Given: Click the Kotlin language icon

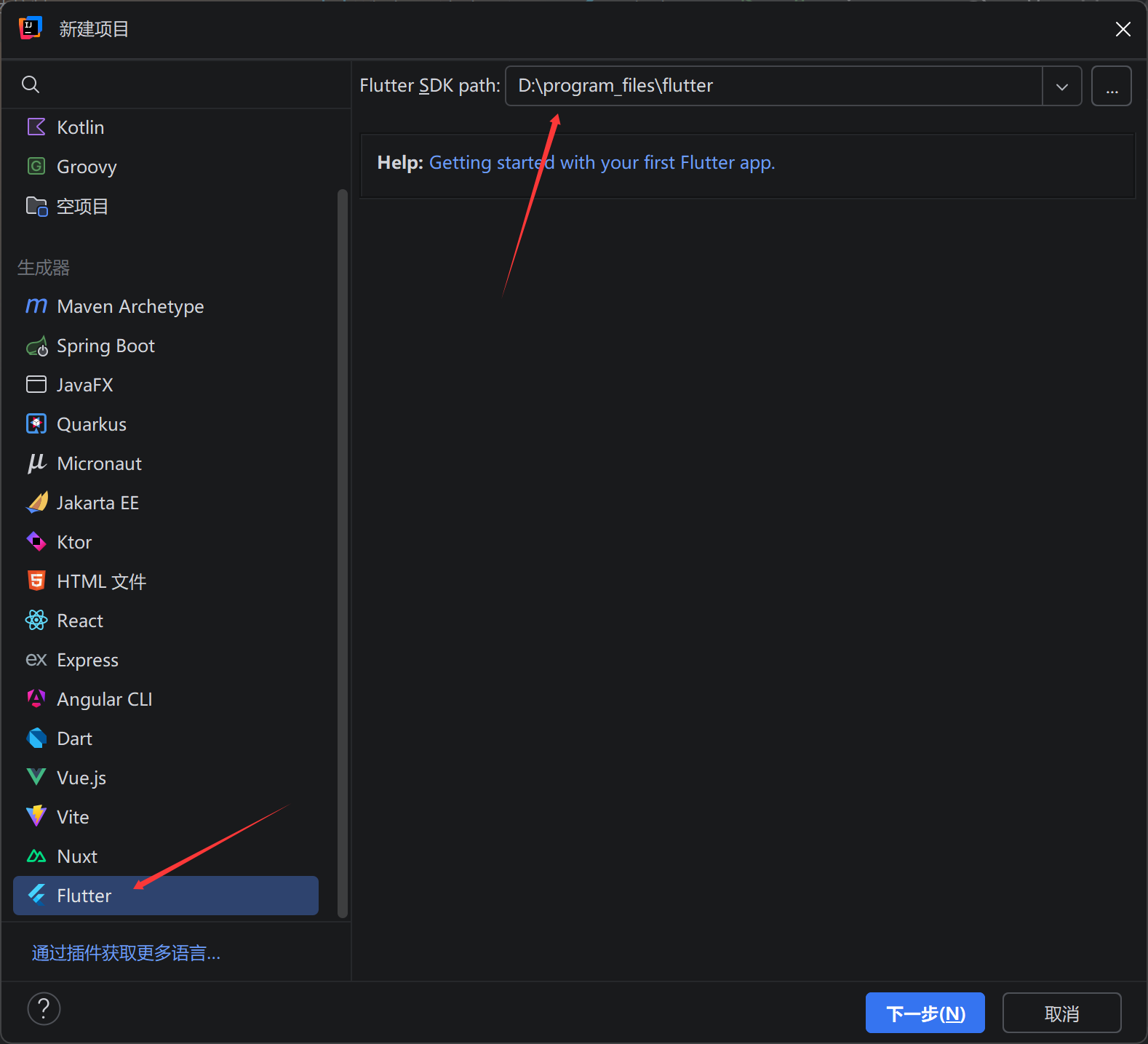Looking at the screenshot, I should coord(36,127).
